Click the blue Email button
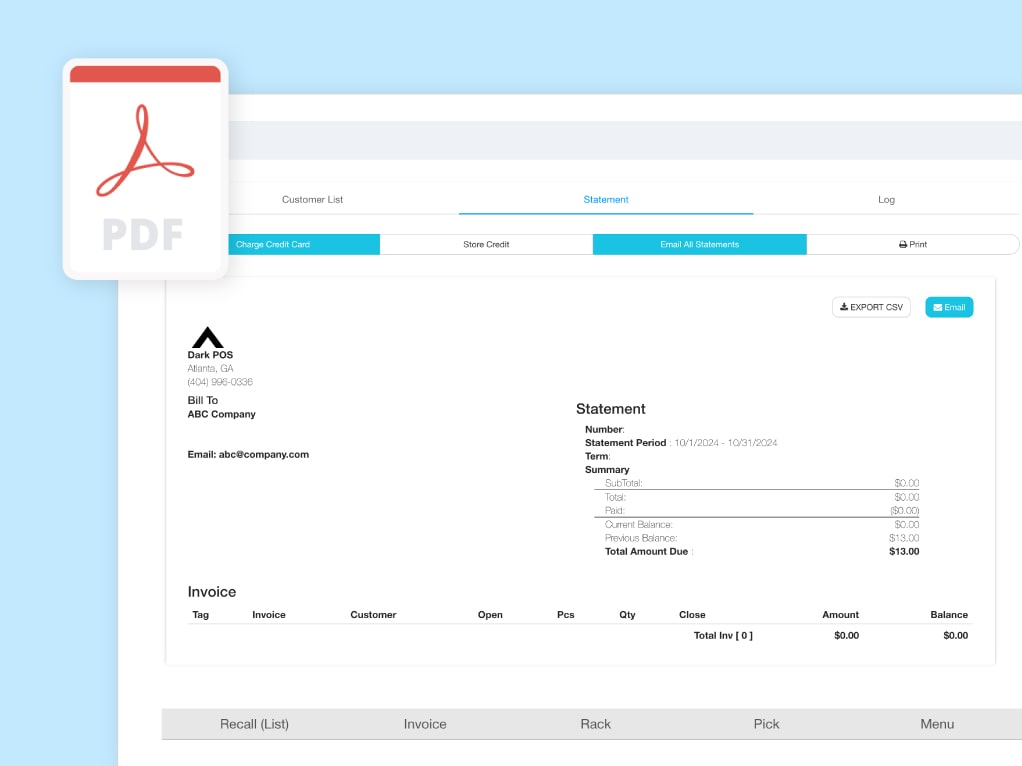Image resolution: width=1022 pixels, height=766 pixels. click(x=948, y=307)
